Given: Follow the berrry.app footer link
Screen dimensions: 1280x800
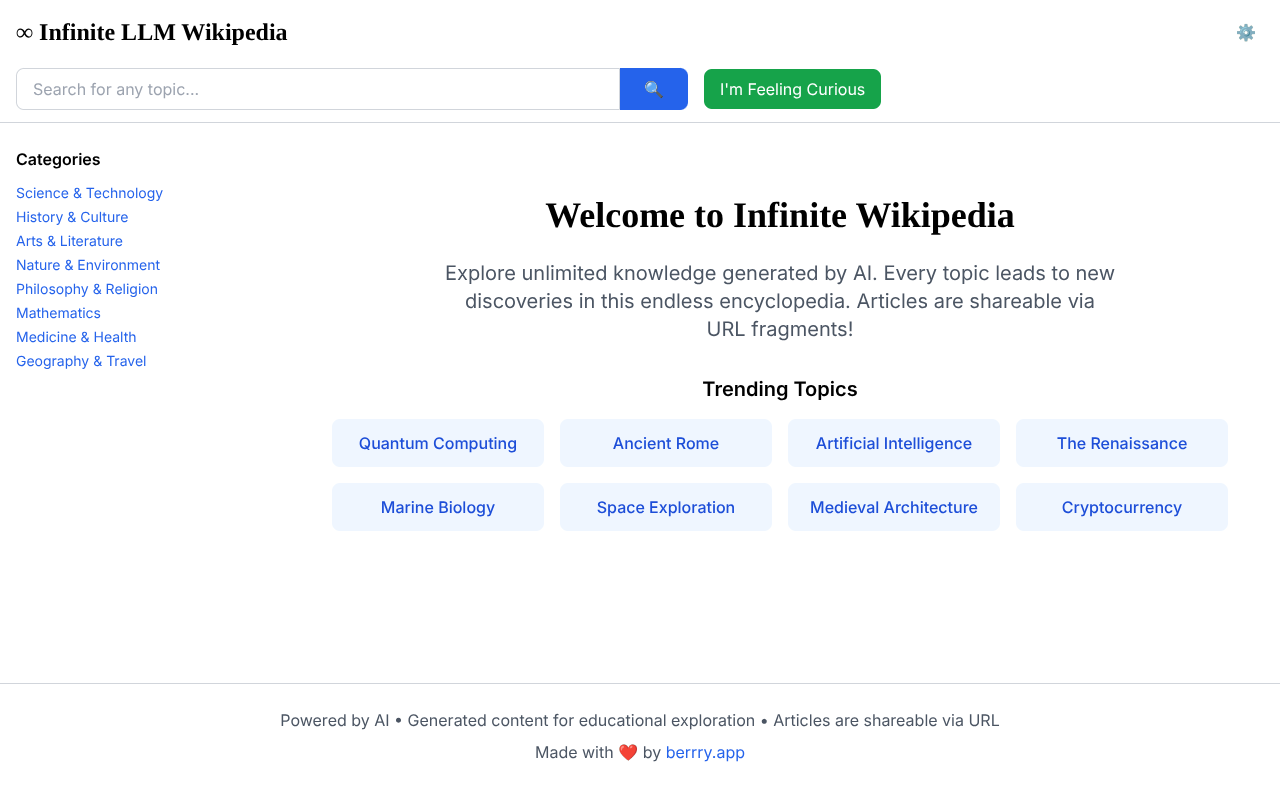Looking at the screenshot, I should point(705,752).
